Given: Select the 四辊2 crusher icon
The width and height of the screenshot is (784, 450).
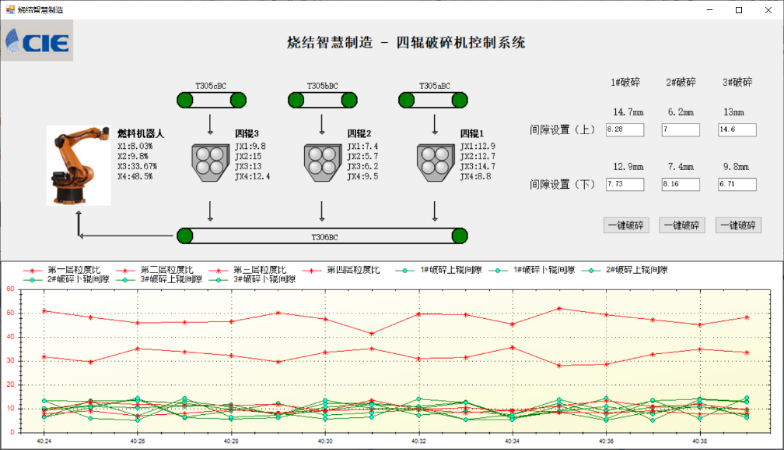Looking at the screenshot, I should (322, 161).
